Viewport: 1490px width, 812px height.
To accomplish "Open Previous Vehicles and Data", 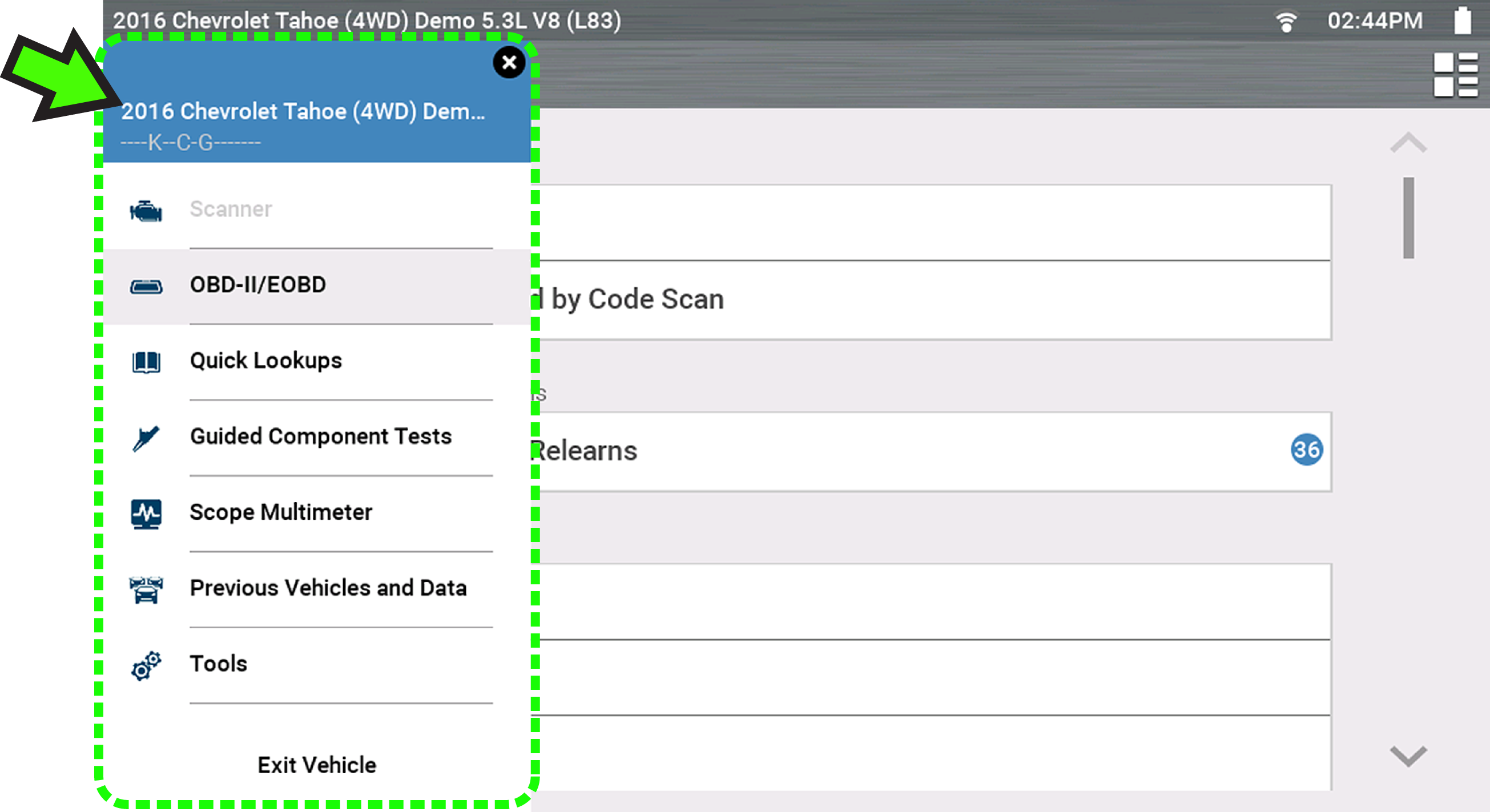I will (328, 588).
